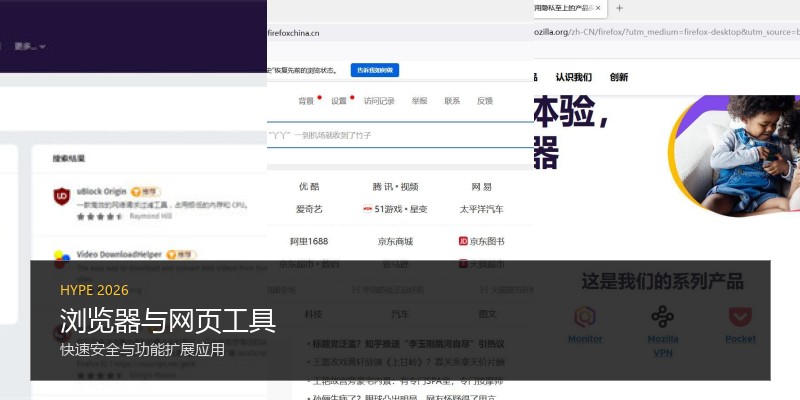Click the uBlock Origin description text
800x400 pixels.
[x=162, y=205]
